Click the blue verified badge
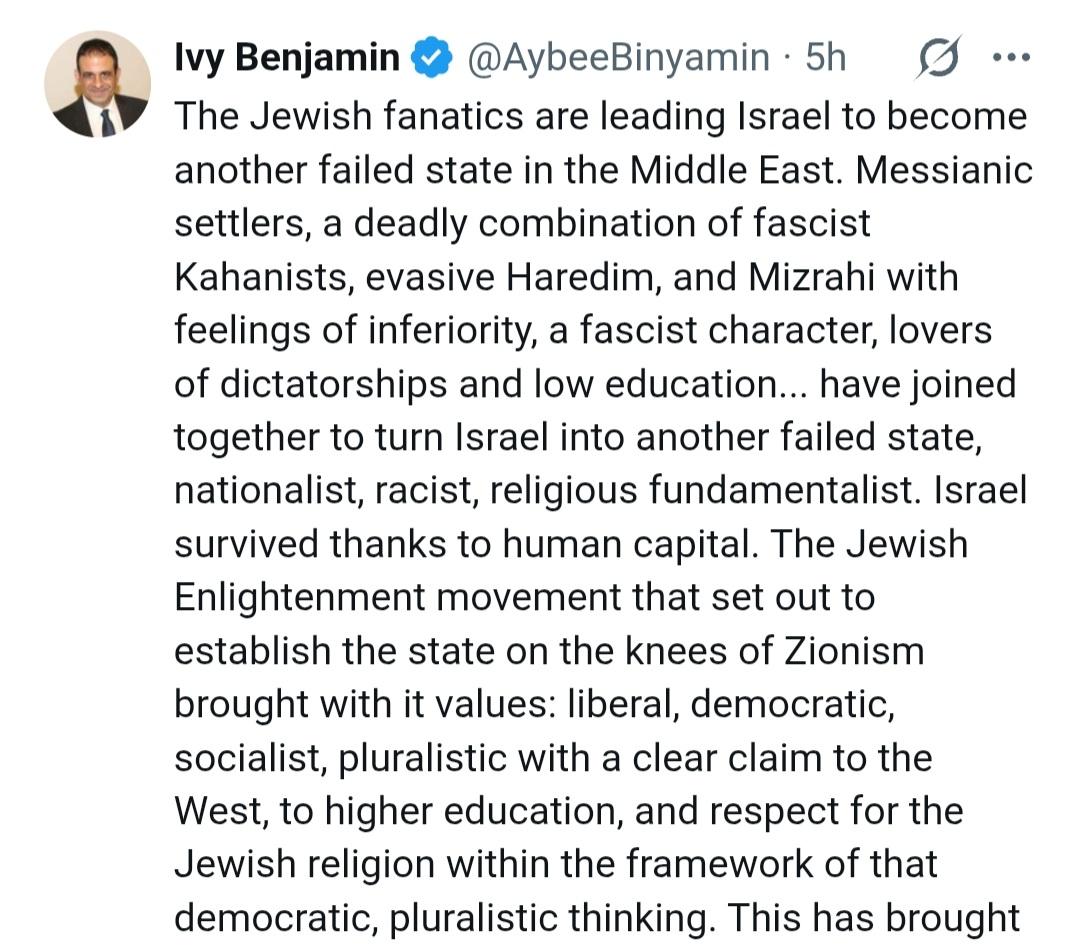 432,59
